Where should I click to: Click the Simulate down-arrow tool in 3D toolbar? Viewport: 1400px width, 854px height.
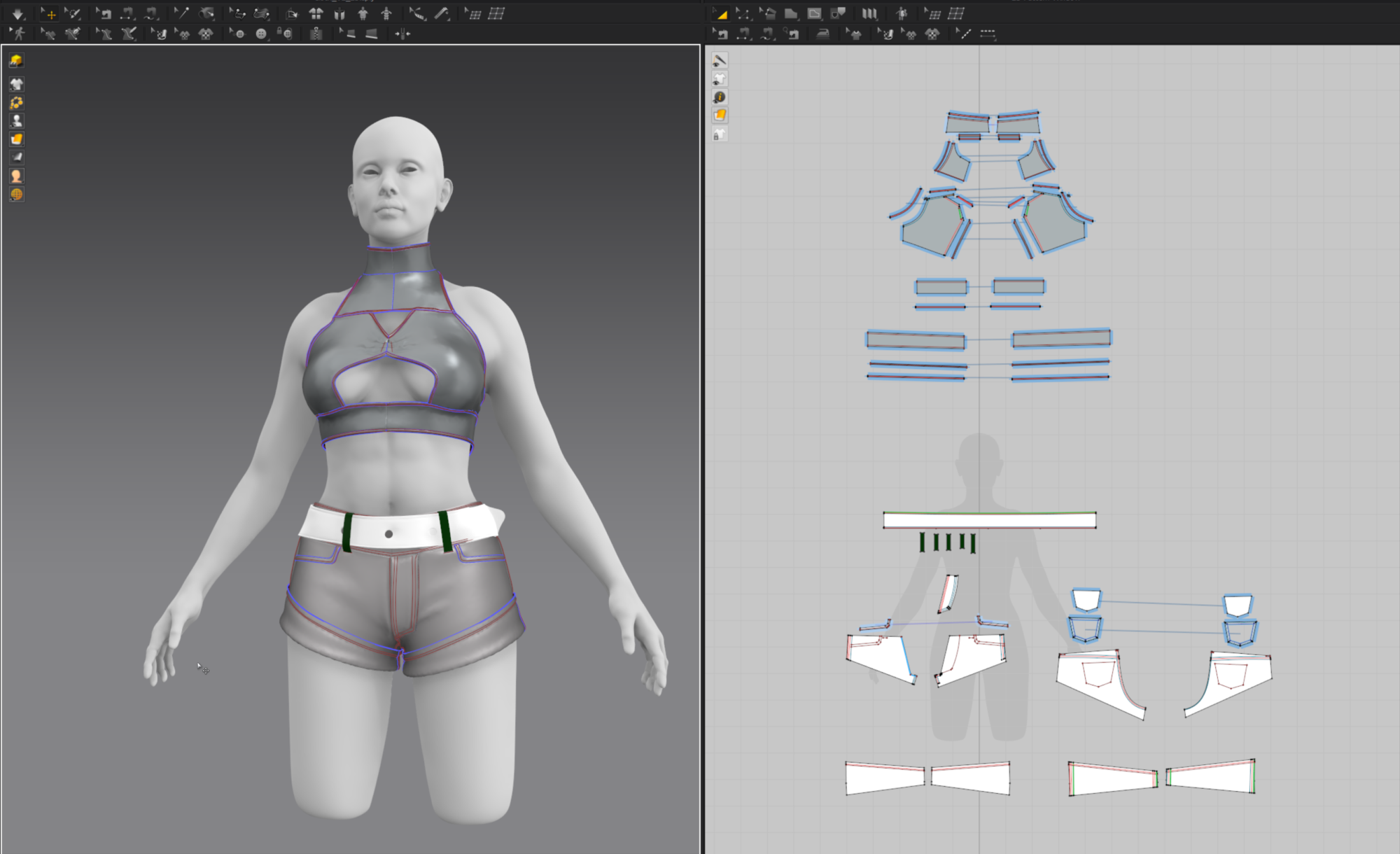(x=17, y=13)
